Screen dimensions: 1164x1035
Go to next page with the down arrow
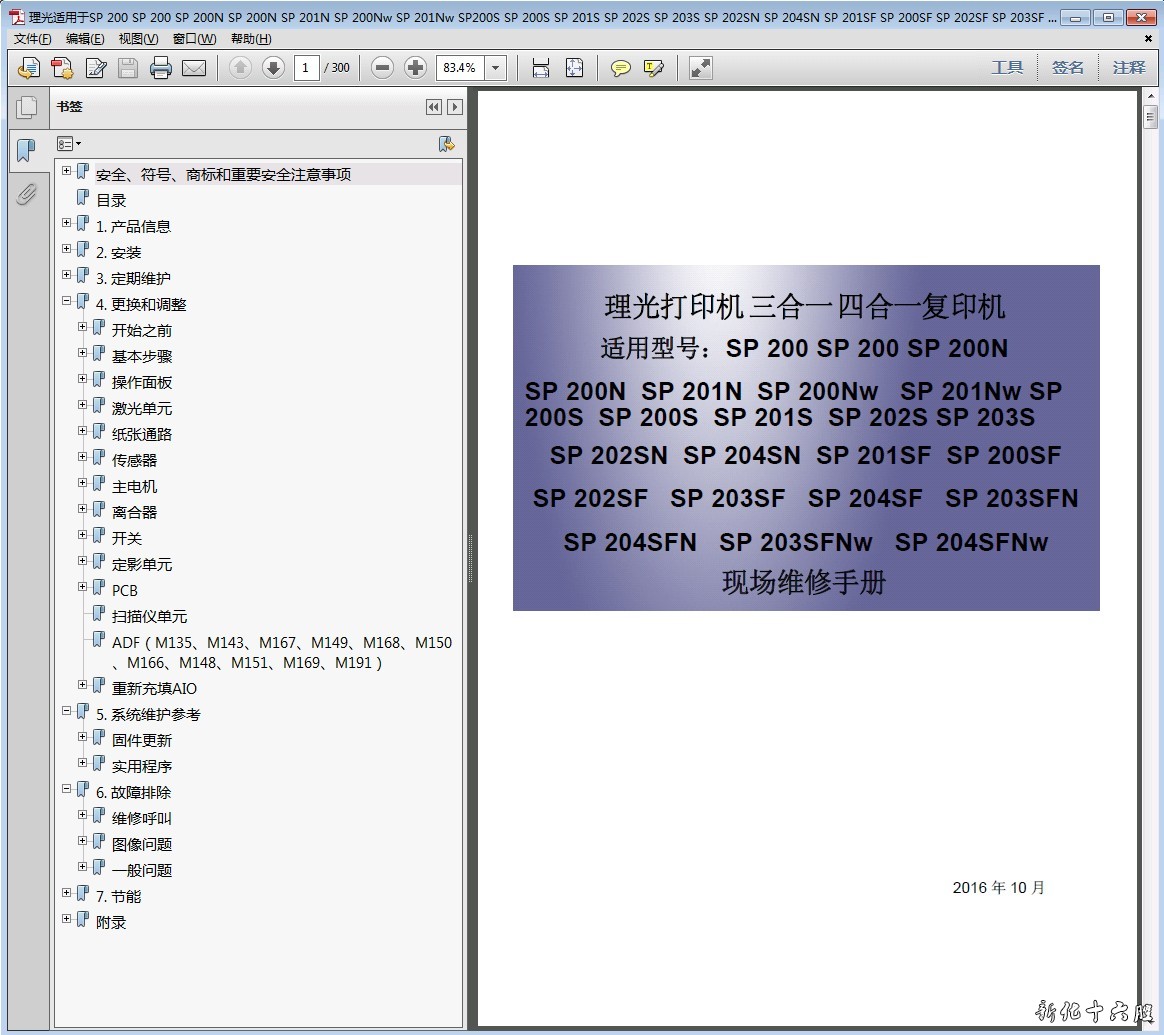(x=273, y=68)
